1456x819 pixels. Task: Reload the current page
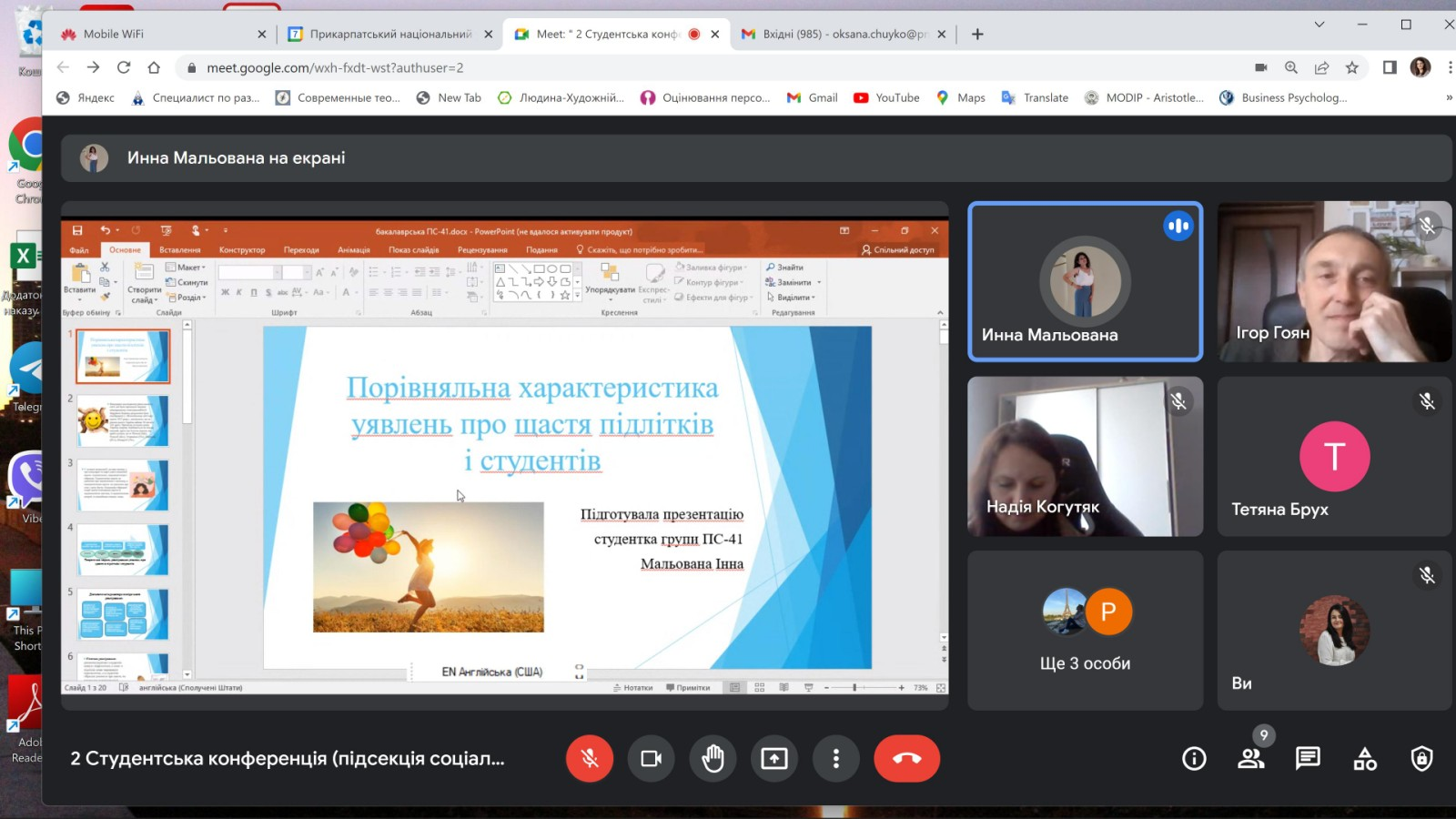point(124,67)
